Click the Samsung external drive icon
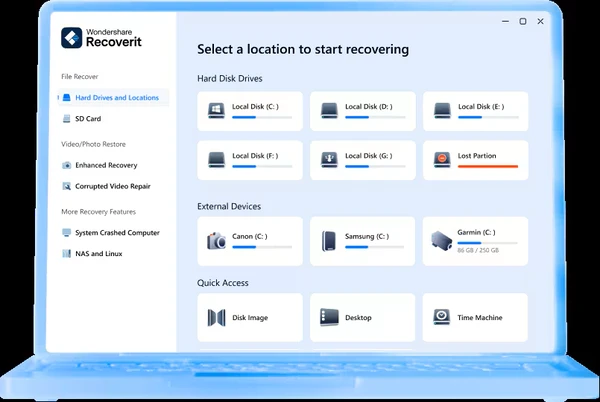Image resolution: width=600 pixels, height=402 pixels. (329, 241)
